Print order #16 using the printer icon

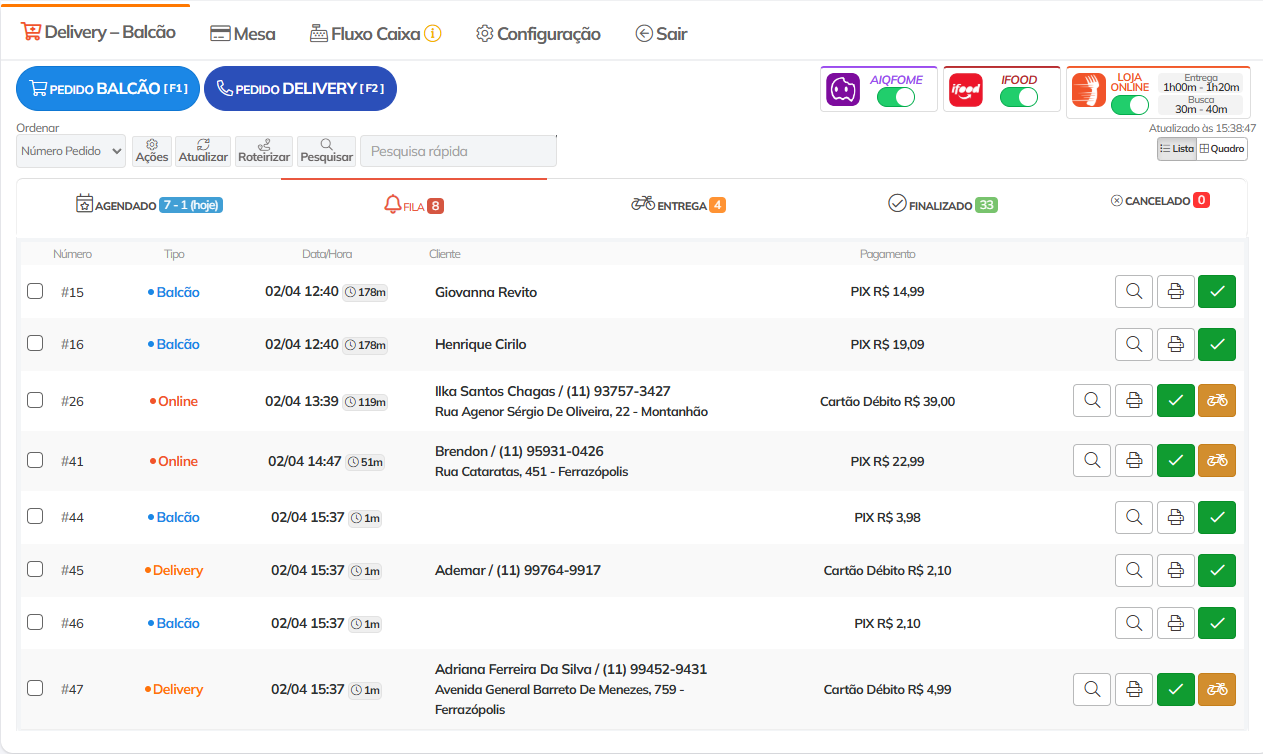tap(1176, 344)
